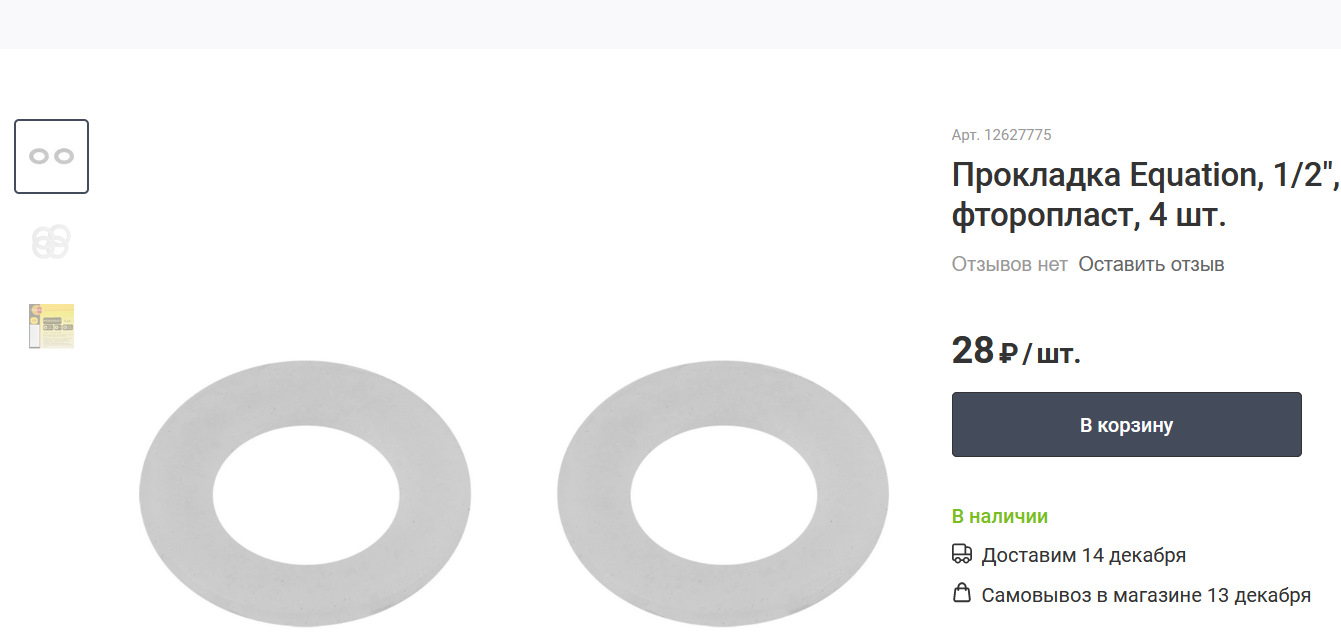1341x634 pixels.
Task: Add the gasket to cart with "В корзину"
Action: (1126, 425)
